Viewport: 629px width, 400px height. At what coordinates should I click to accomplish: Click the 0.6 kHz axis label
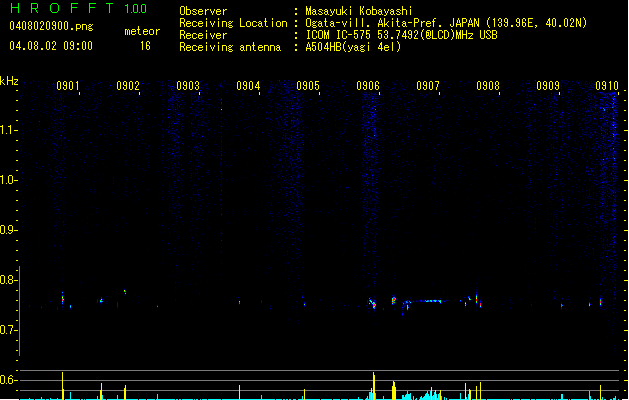coord(8,380)
